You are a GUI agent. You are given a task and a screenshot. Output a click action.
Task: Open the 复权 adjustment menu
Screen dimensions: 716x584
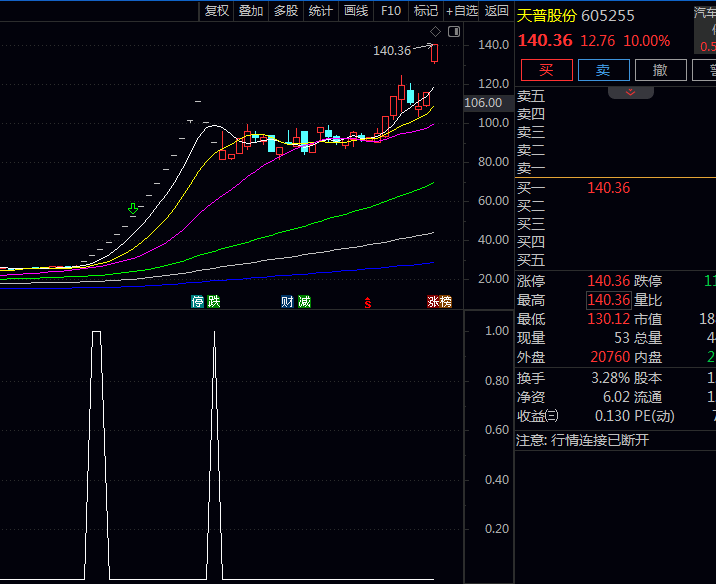point(217,11)
